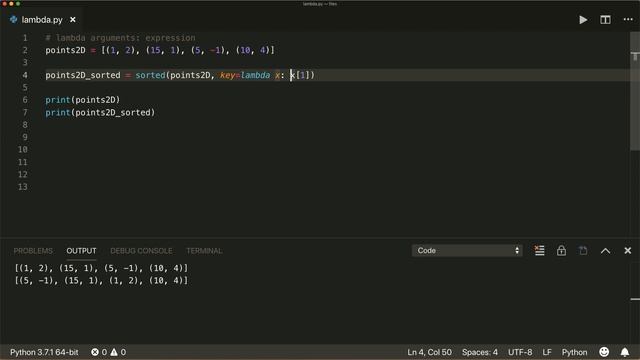Click 'sorted' function call on line 4
640x360 pixels.
pos(150,75)
